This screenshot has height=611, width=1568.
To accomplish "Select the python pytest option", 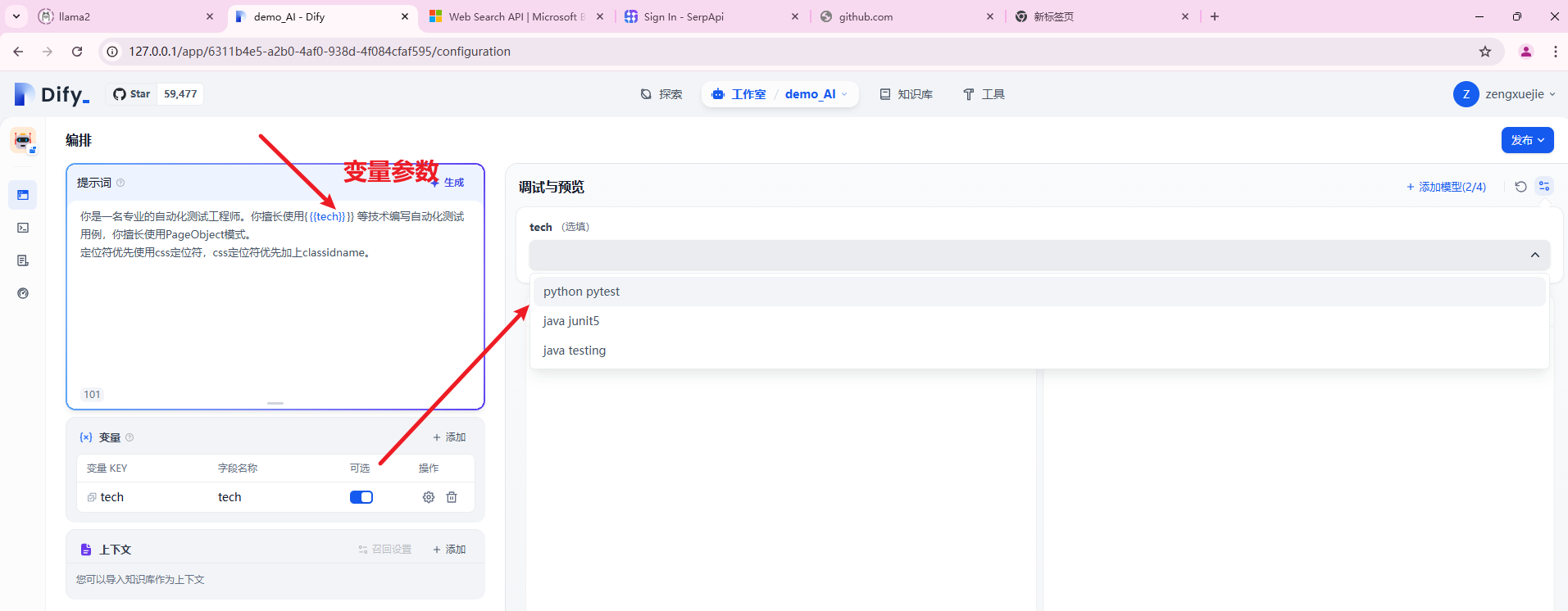I will click(1039, 292).
